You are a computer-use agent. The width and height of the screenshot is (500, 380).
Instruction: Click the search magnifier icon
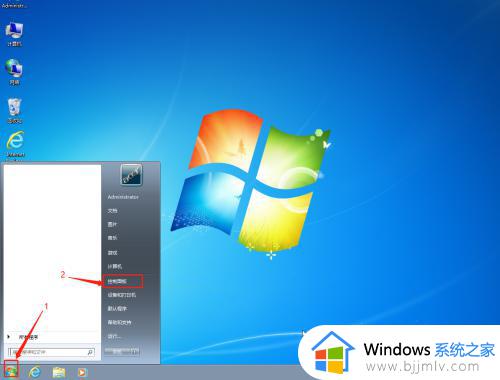tap(90, 352)
